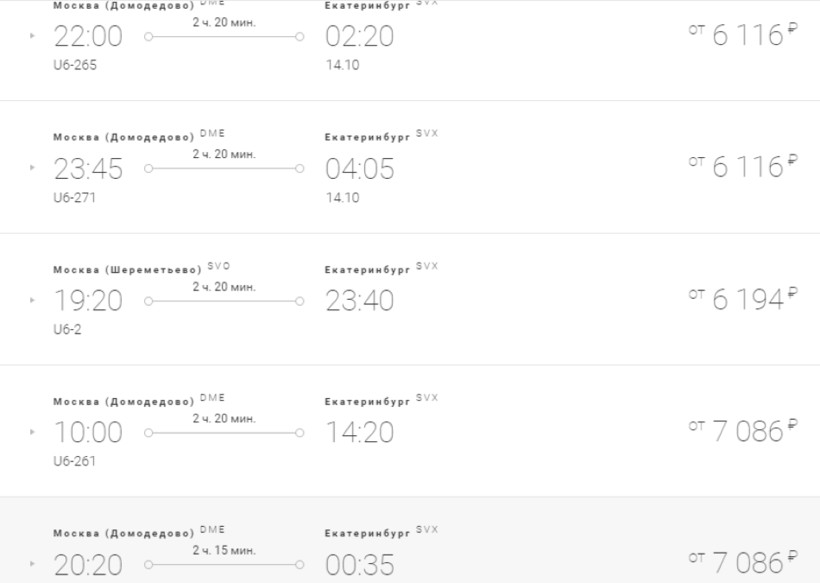The image size is (820, 583).
Task: Expand the U6-261 flight row arrow
Action: coord(32,432)
